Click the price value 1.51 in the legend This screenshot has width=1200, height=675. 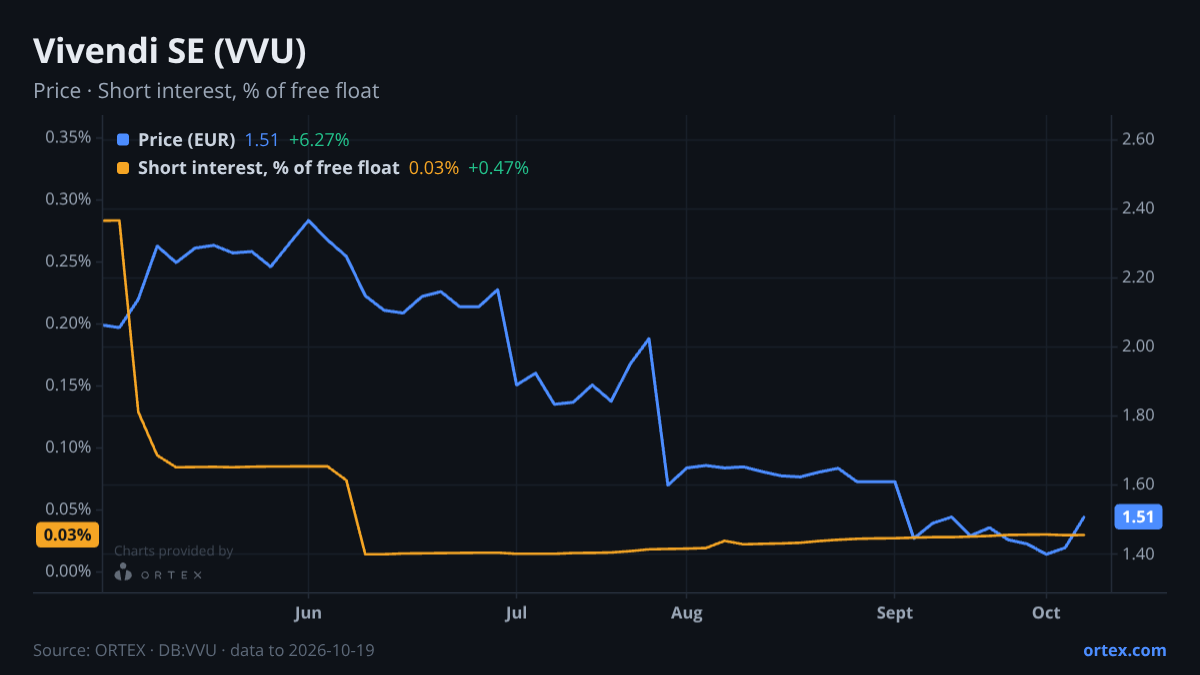pos(262,140)
